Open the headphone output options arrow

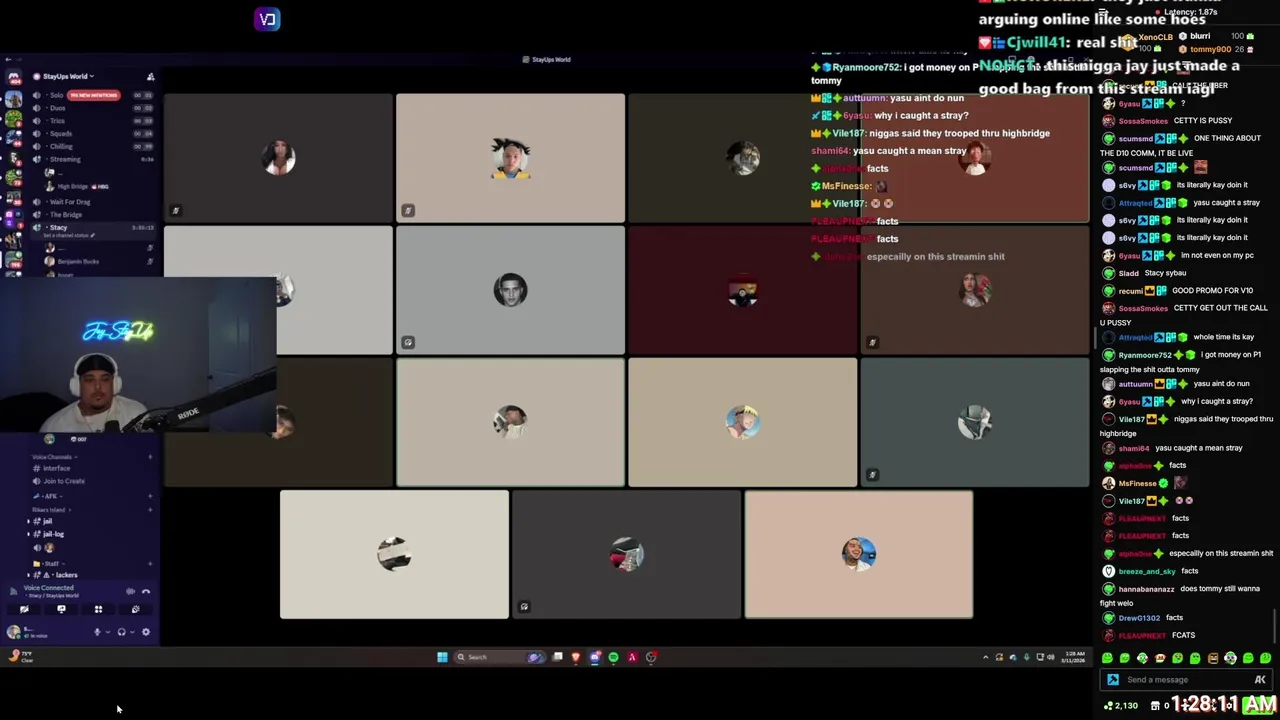(x=131, y=632)
